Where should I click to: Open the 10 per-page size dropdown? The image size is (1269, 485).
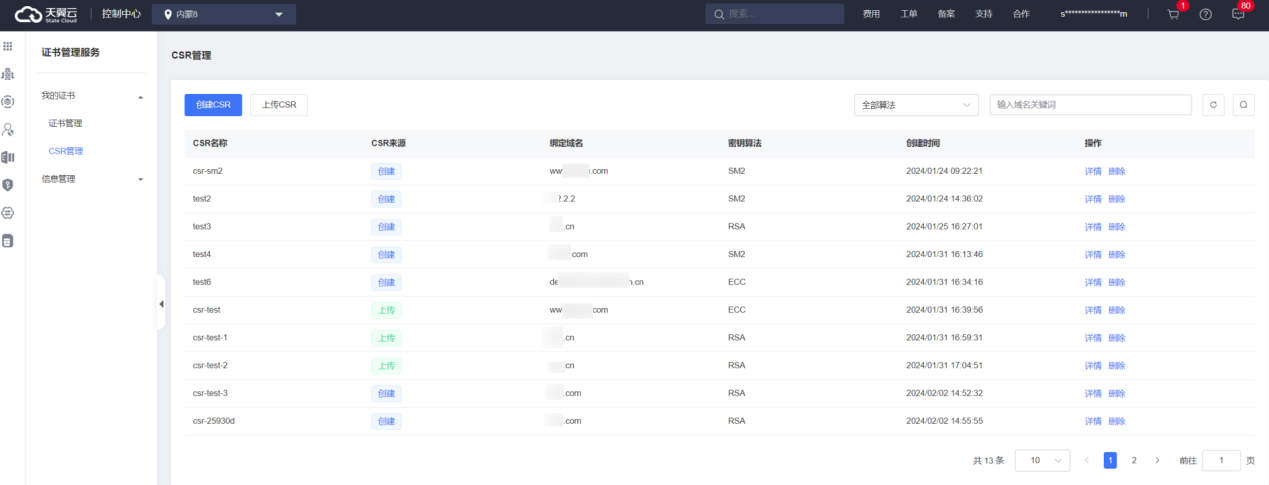[1042, 460]
